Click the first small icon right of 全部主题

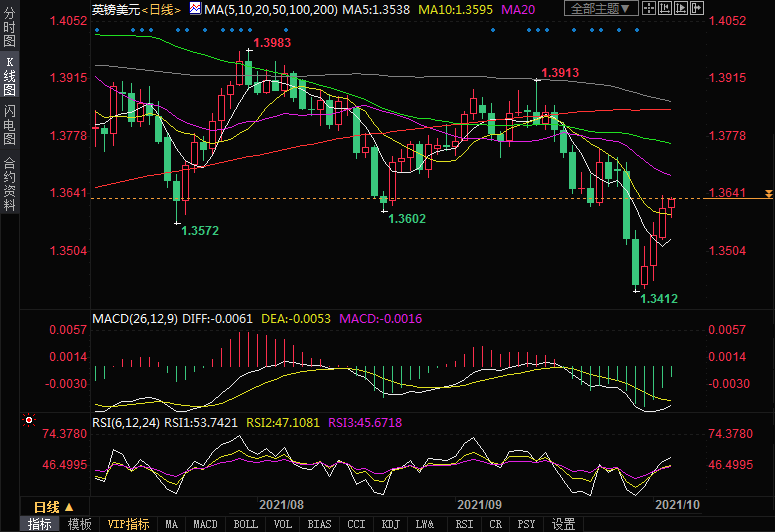(650, 9)
